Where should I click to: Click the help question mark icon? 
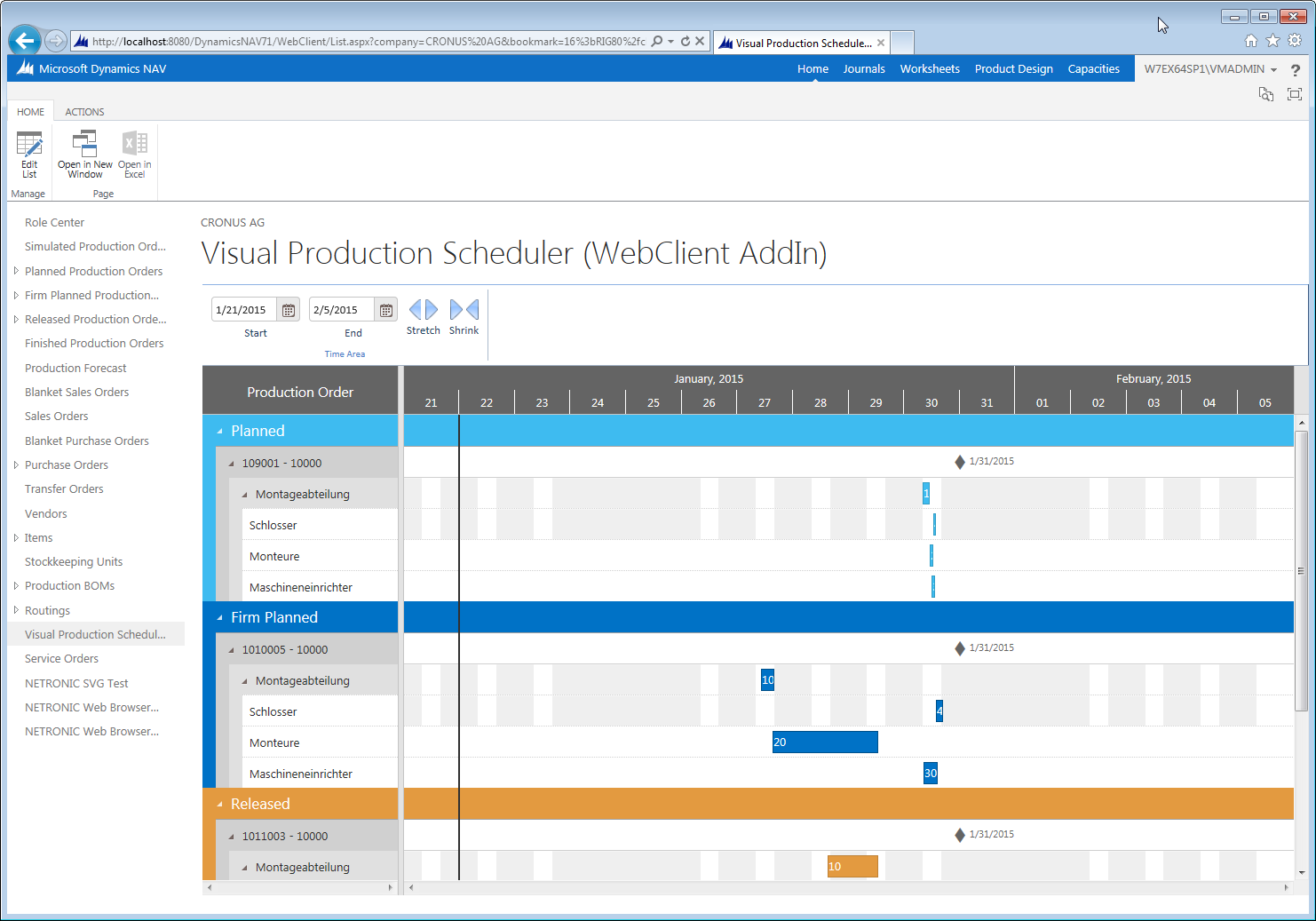pos(1295,69)
